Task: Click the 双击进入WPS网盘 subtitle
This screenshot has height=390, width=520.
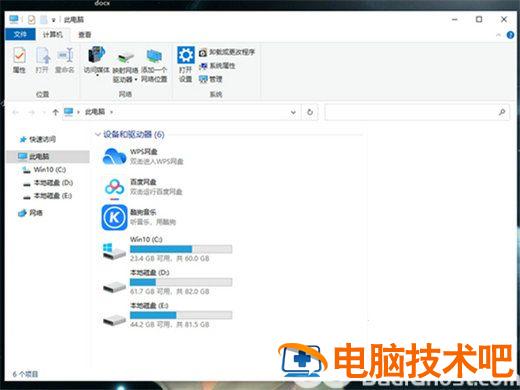Action: click(156, 161)
